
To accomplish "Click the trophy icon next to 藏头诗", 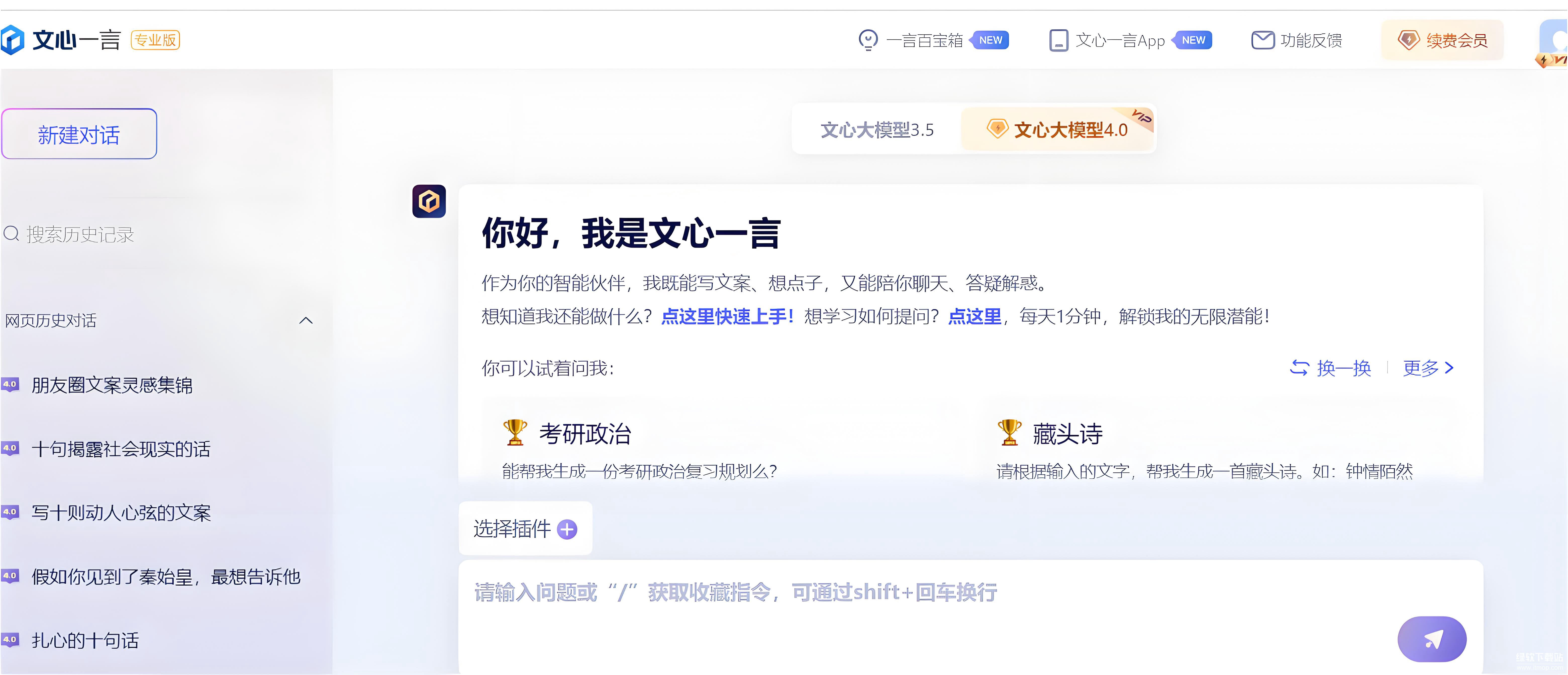I will pos(1009,432).
